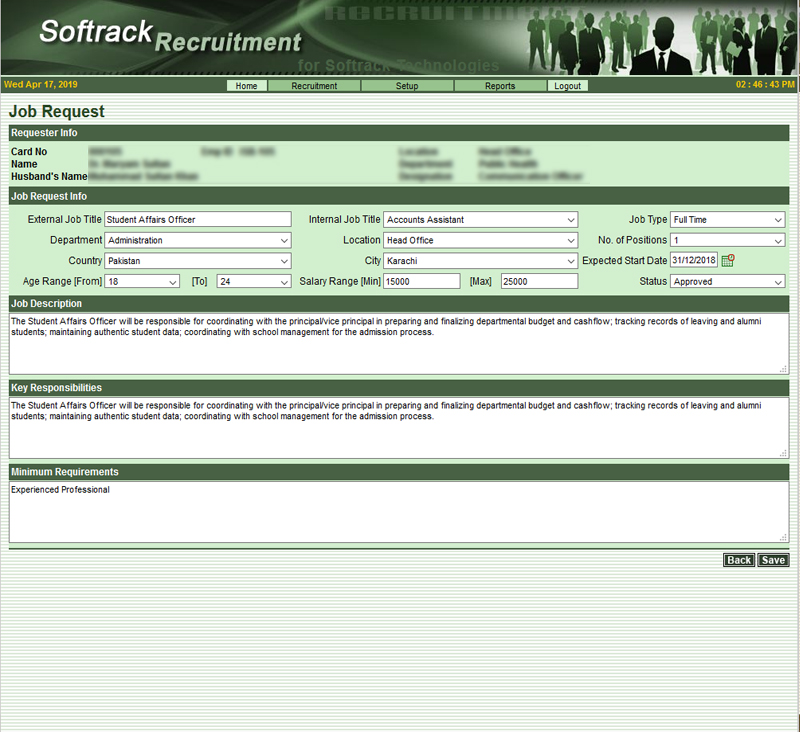The height and width of the screenshot is (732, 800).
Task: Open the Recruitment menu
Action: [x=314, y=86]
